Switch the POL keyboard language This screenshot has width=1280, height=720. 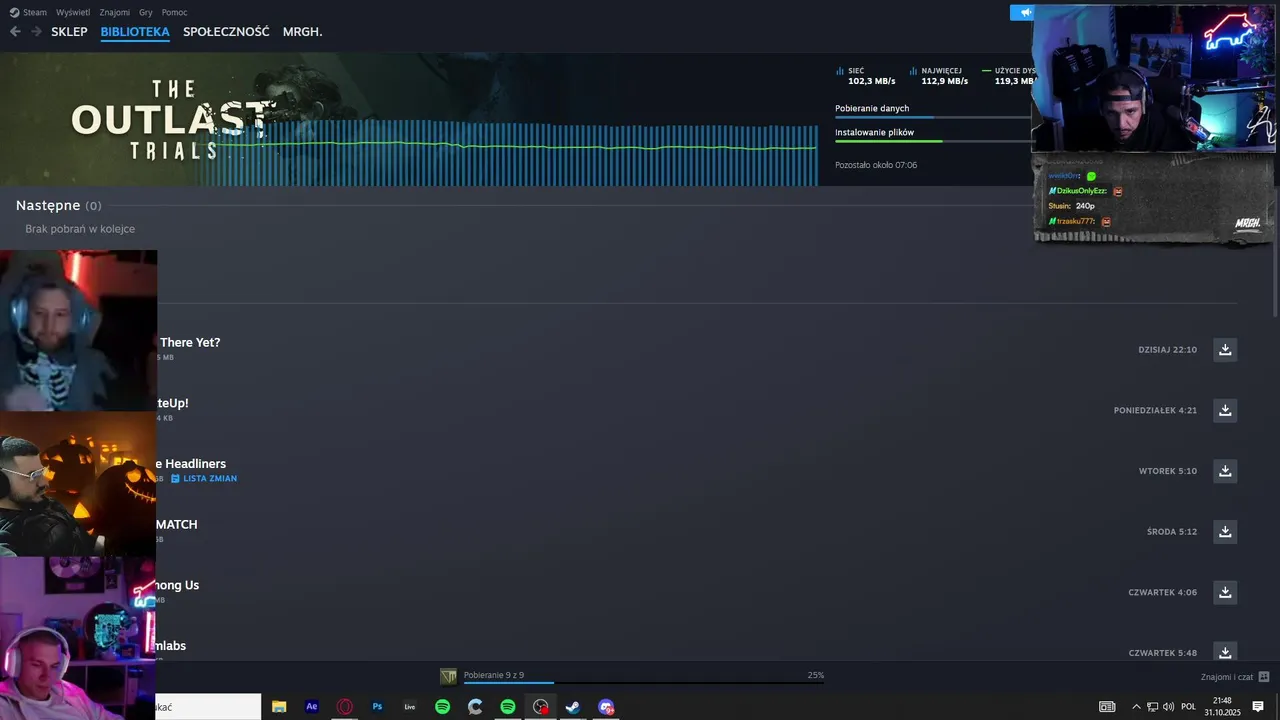click(x=1188, y=707)
